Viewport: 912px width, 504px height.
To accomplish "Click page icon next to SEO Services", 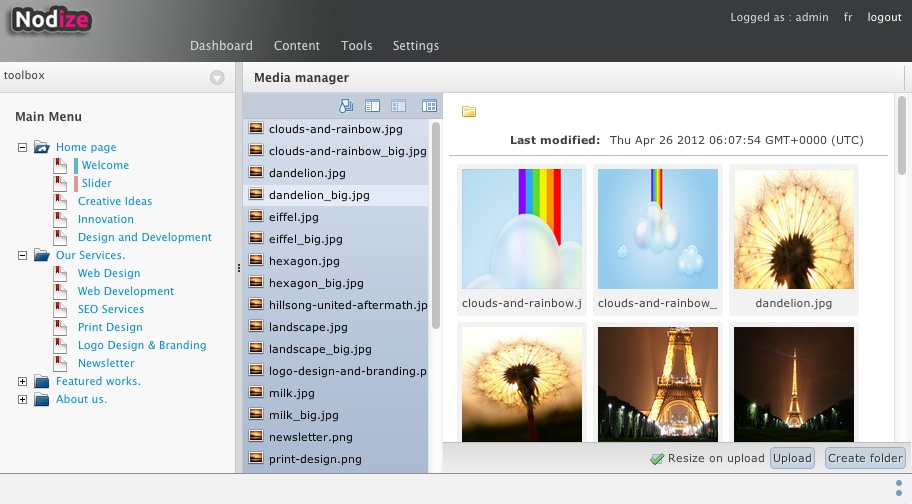I will click(x=60, y=309).
